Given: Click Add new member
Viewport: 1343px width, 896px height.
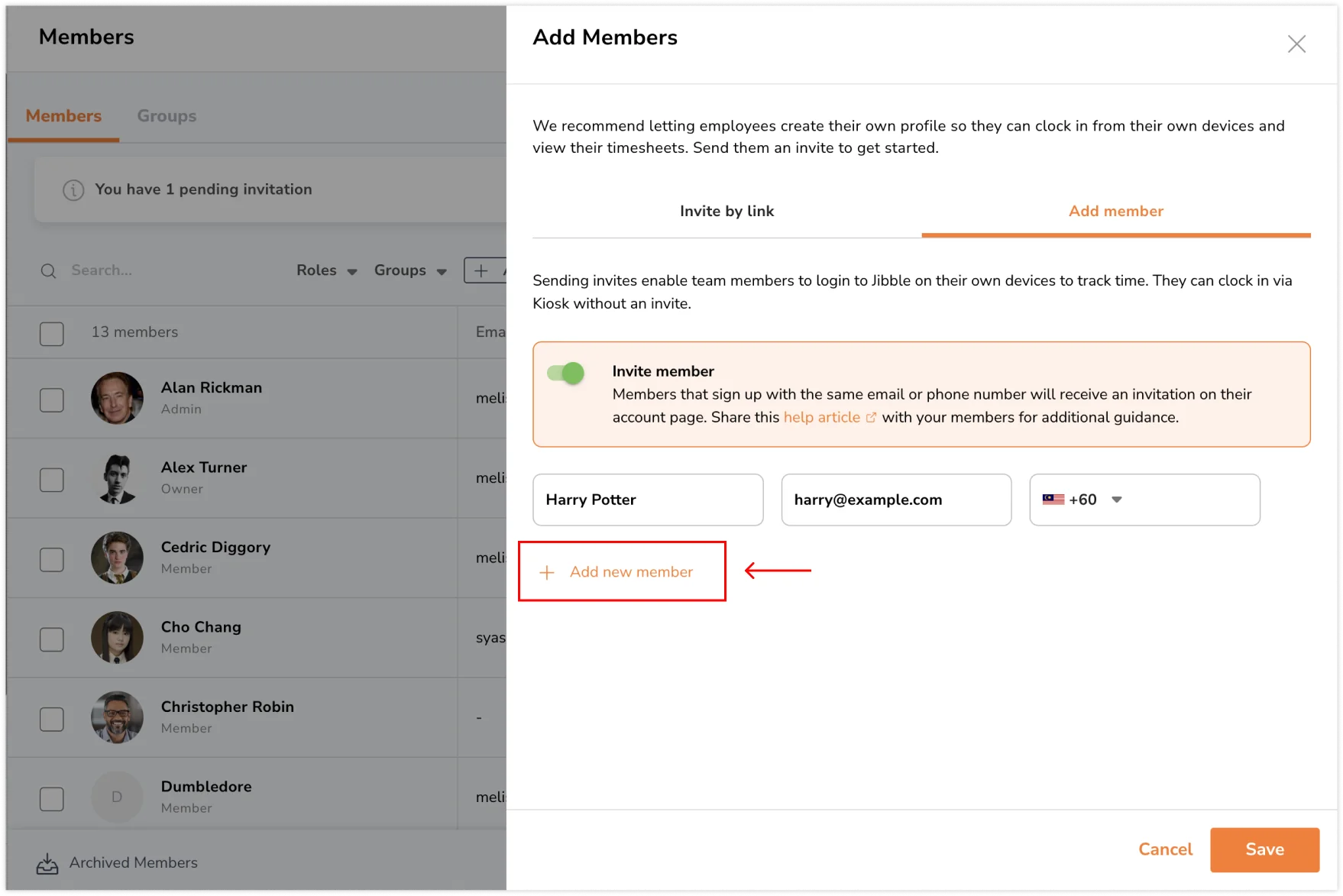Looking at the screenshot, I should click(622, 571).
